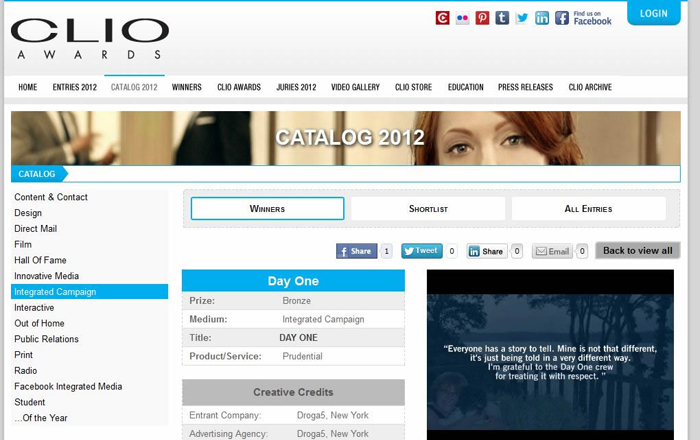Click the Tweet count bubble
The height and width of the screenshot is (440, 700).
(452, 251)
